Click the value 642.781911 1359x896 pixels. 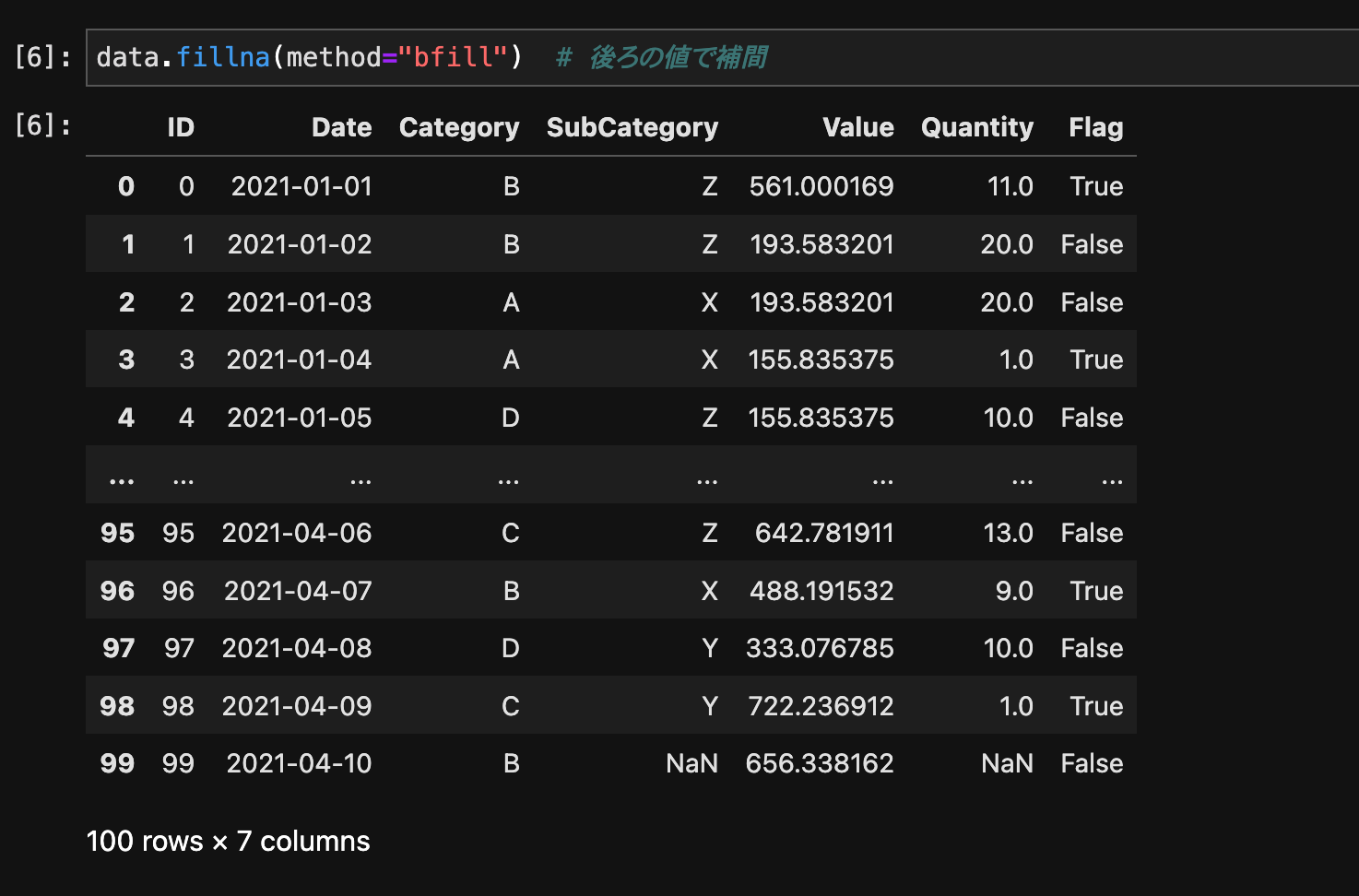tap(824, 533)
